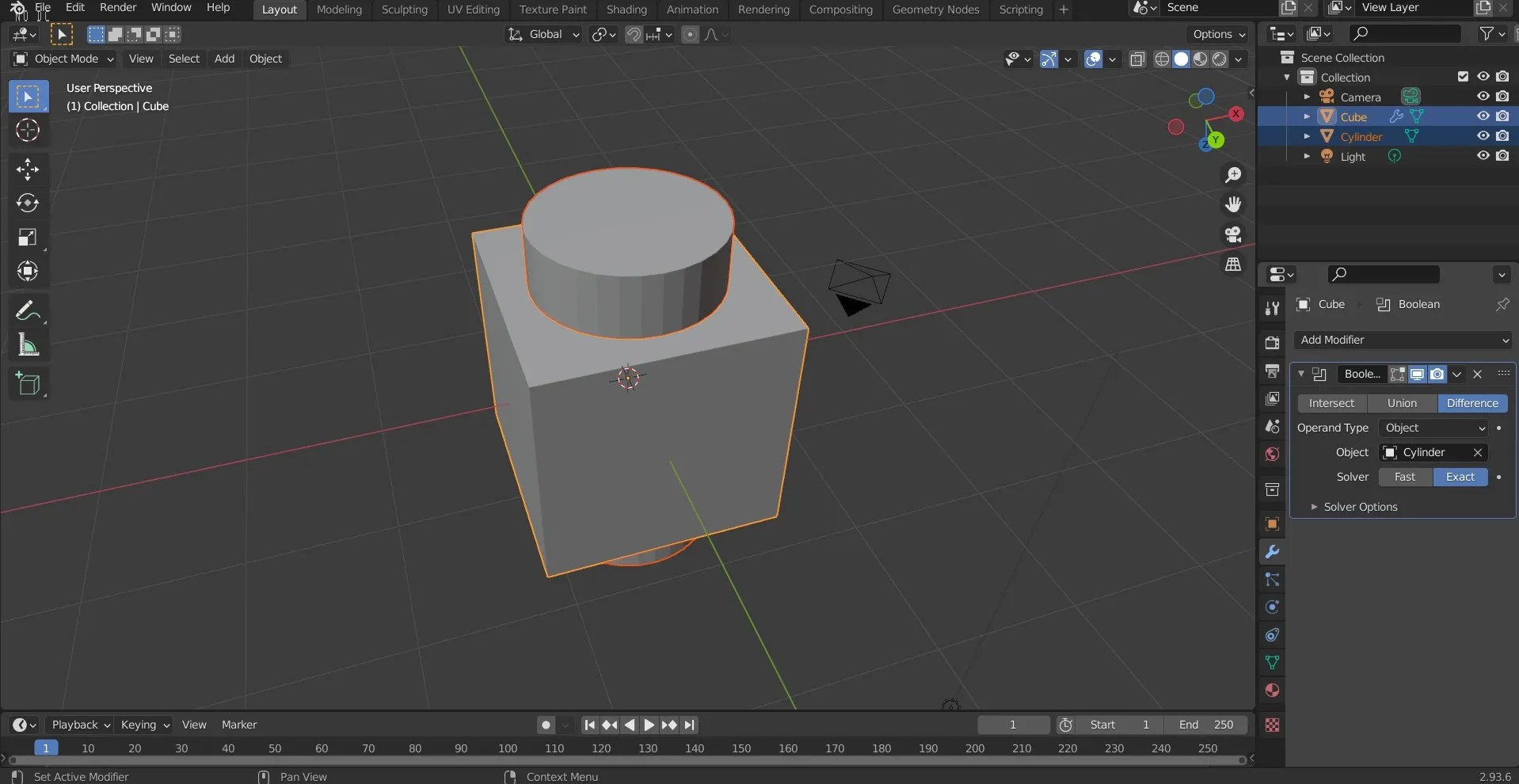Select the Rotate tool

coord(28,204)
